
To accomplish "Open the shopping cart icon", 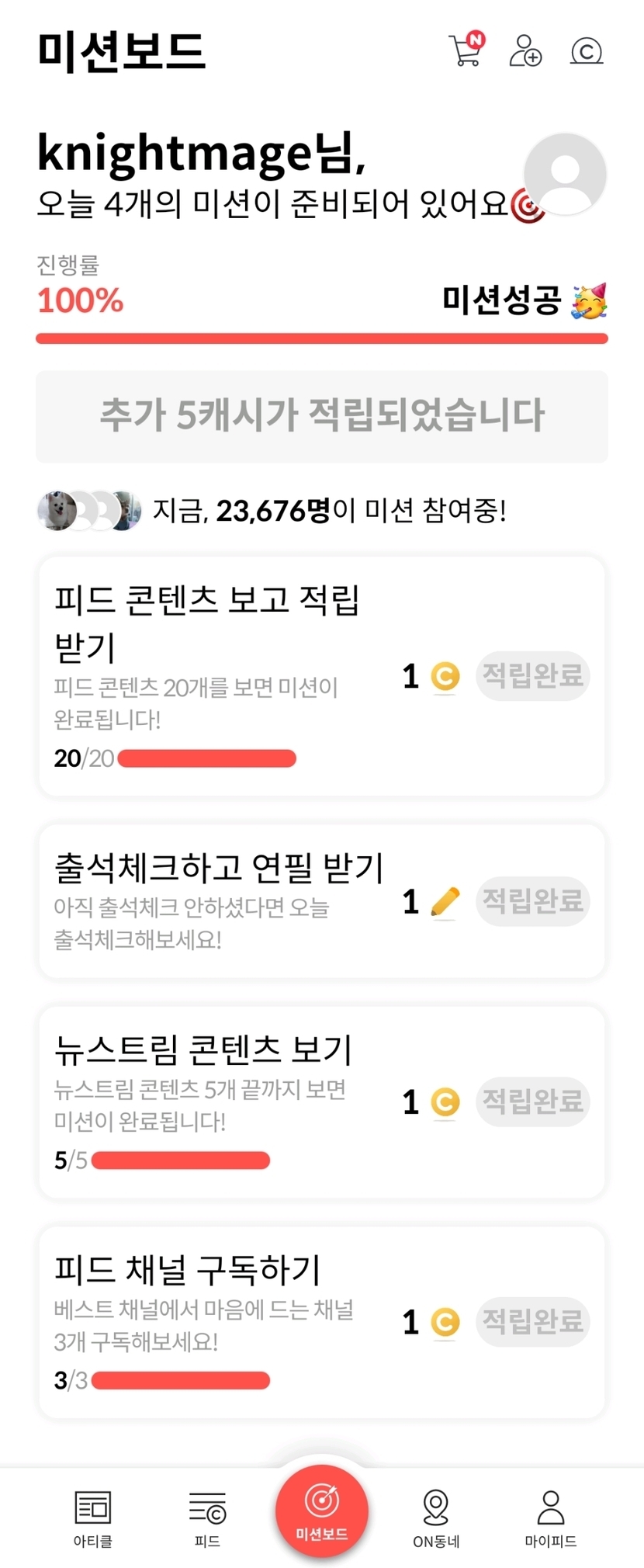I will [x=466, y=50].
